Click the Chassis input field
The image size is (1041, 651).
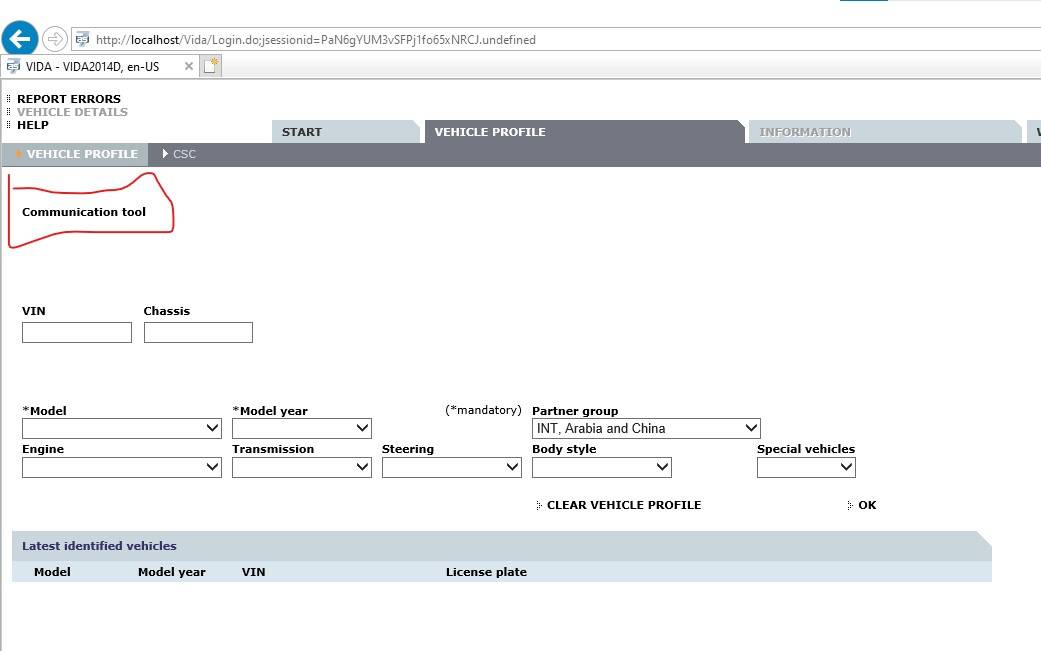tap(198, 332)
